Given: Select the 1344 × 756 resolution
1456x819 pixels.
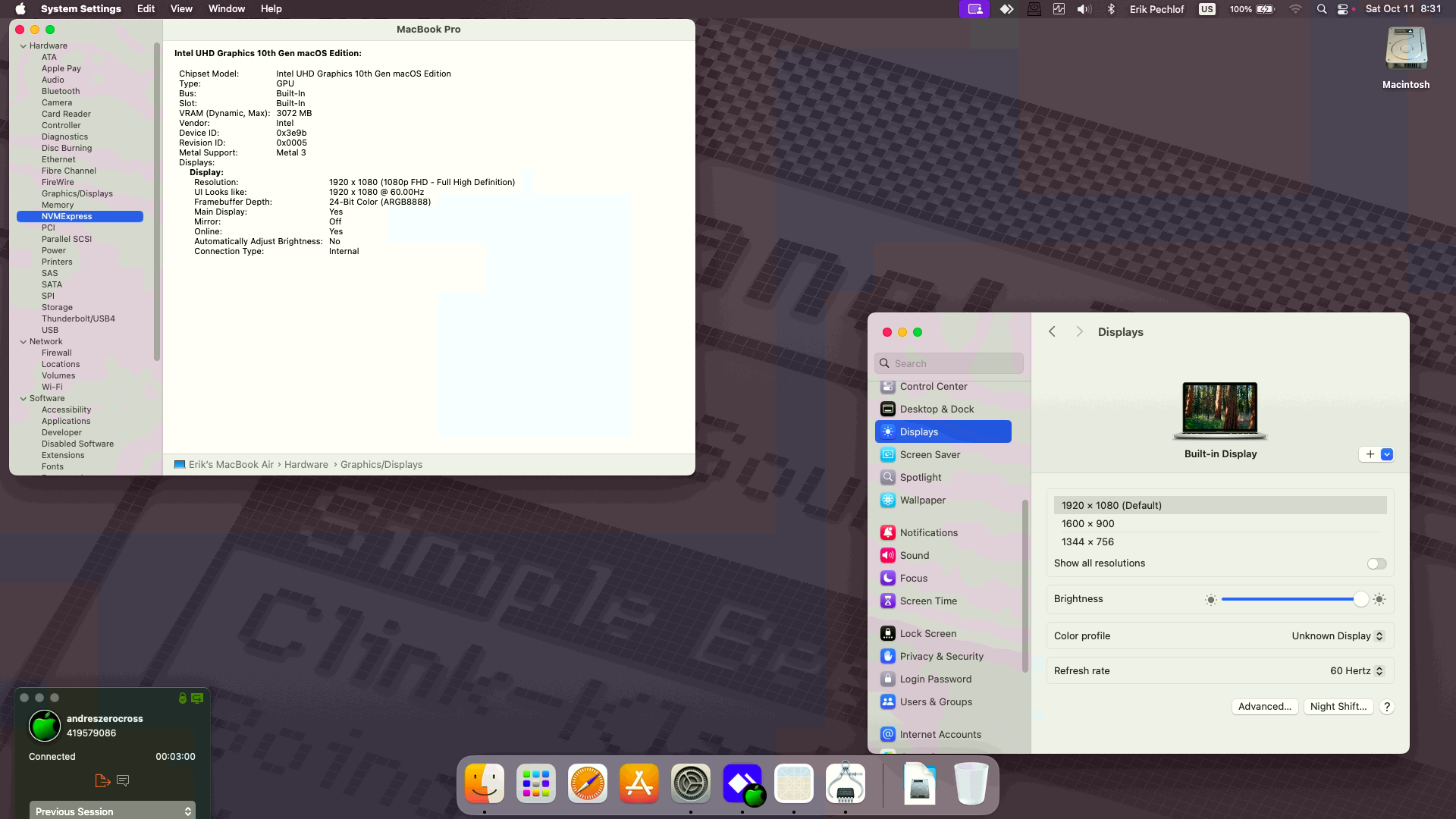Looking at the screenshot, I should click(1220, 542).
